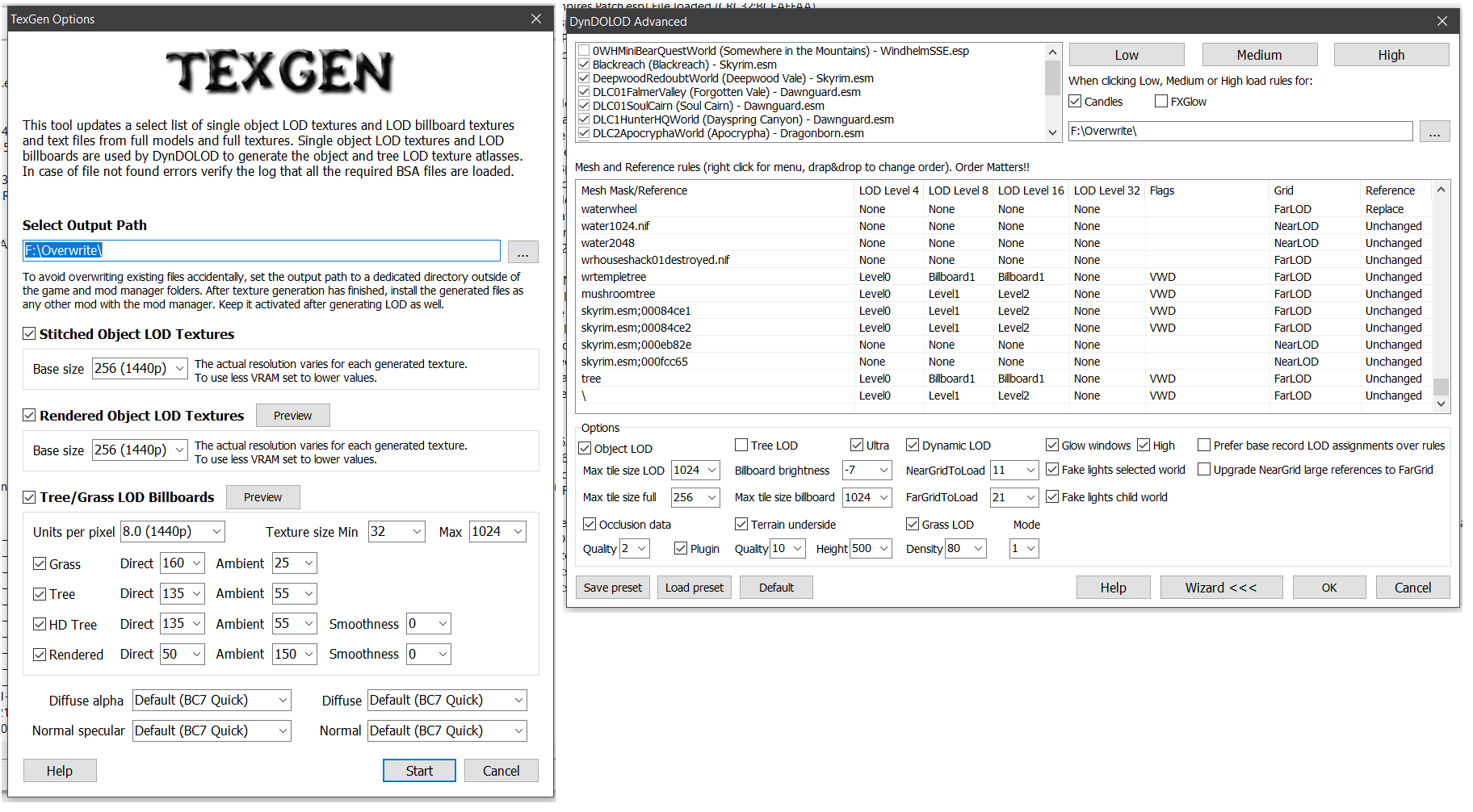Browse for DynDOLOD output path
The width and height of the screenshot is (1473, 812).
[x=1434, y=132]
